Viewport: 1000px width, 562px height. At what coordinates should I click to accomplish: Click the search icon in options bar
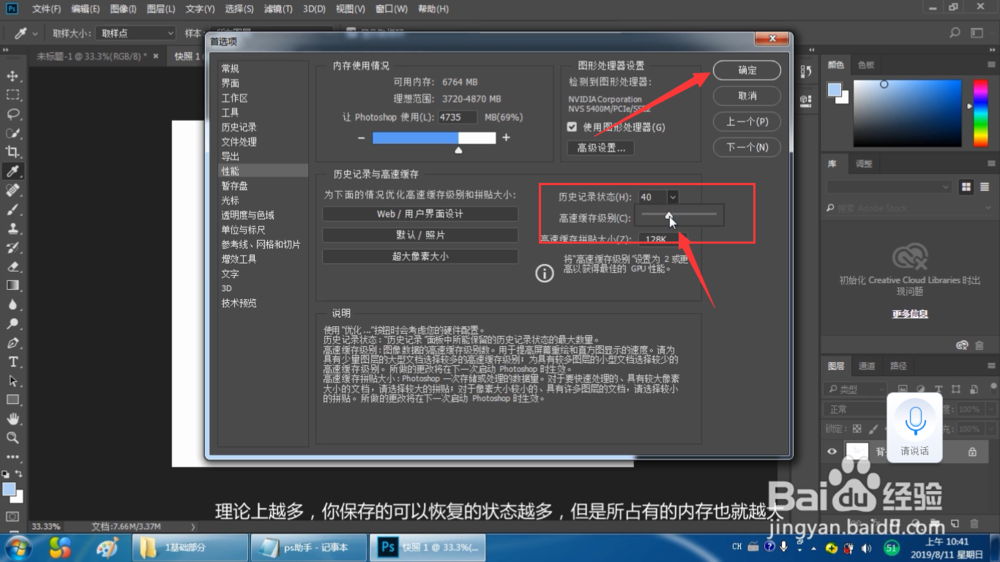point(955,33)
